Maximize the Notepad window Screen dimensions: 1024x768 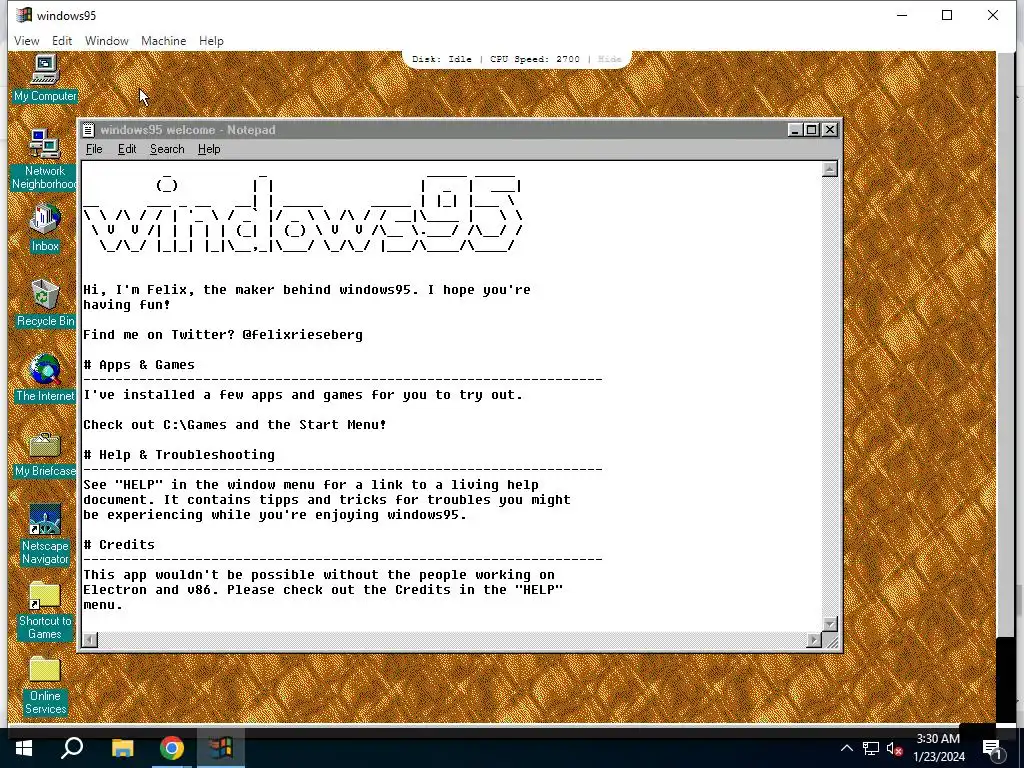[811, 130]
